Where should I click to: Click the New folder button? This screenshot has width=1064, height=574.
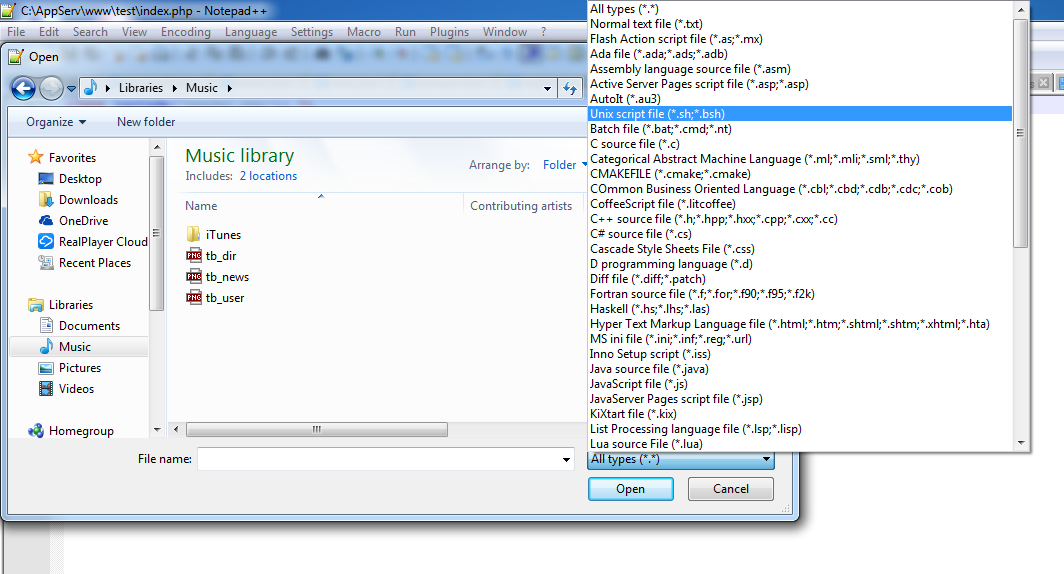(x=146, y=122)
